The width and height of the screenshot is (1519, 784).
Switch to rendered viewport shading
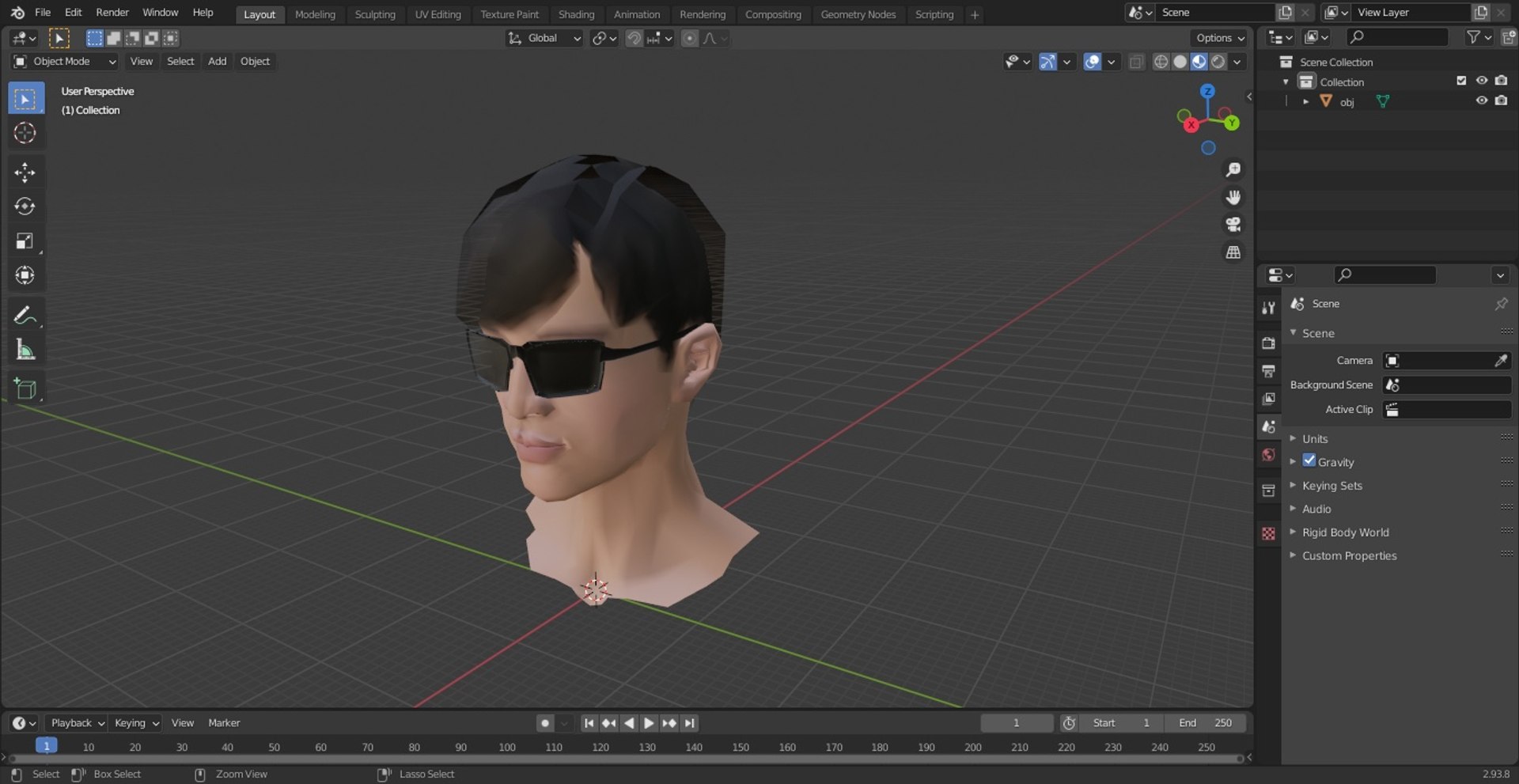1218,62
